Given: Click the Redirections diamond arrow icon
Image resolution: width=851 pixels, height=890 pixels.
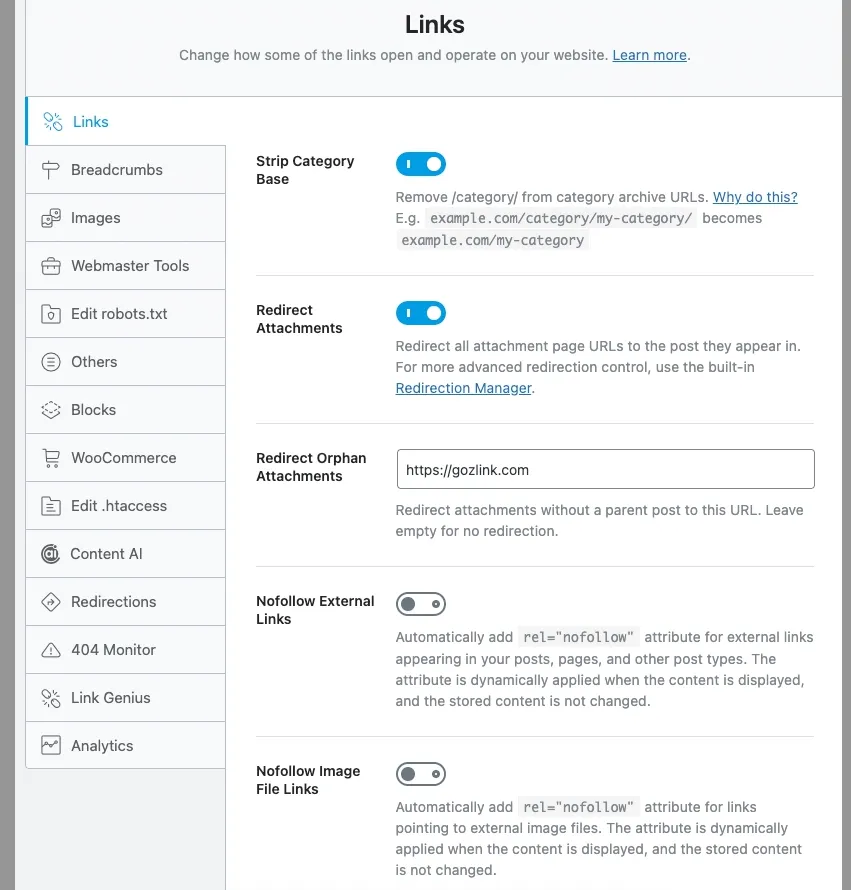Looking at the screenshot, I should tap(51, 602).
